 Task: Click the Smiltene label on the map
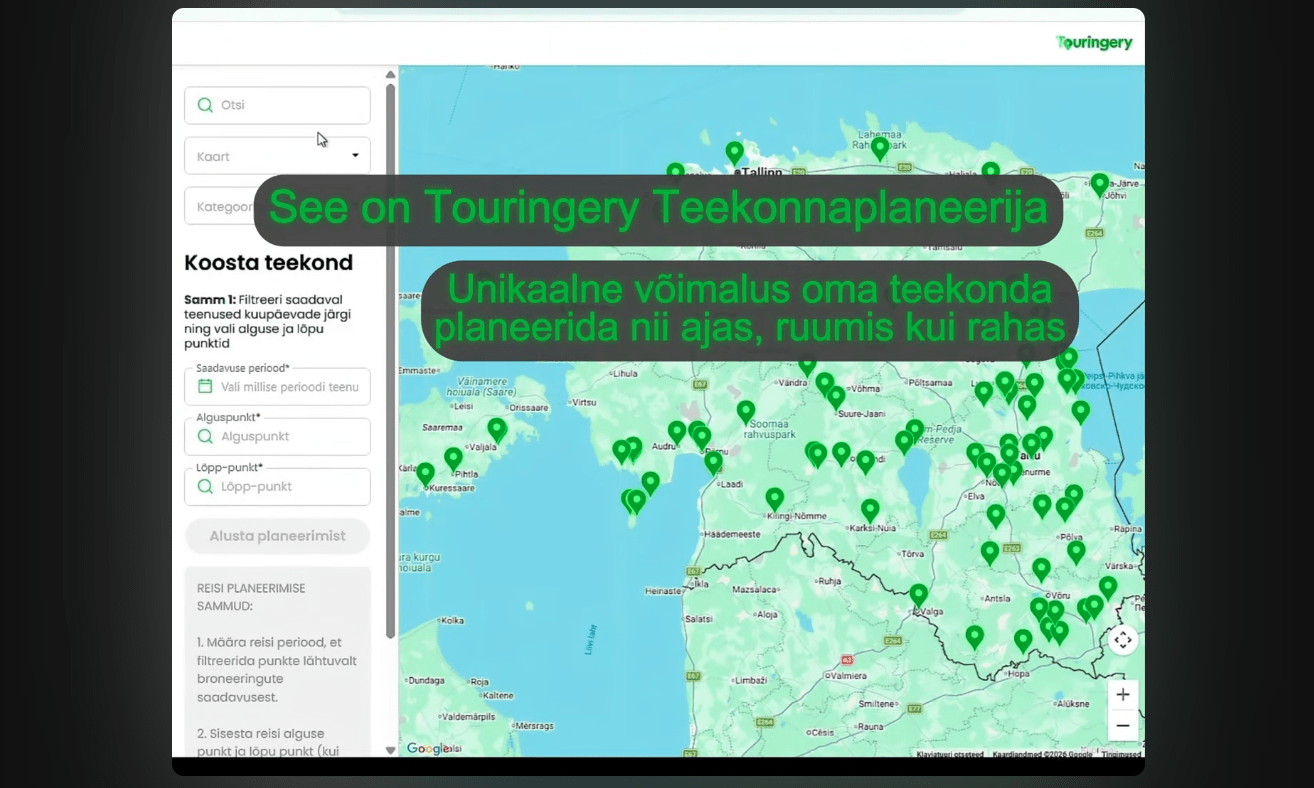pyautogui.click(x=877, y=703)
